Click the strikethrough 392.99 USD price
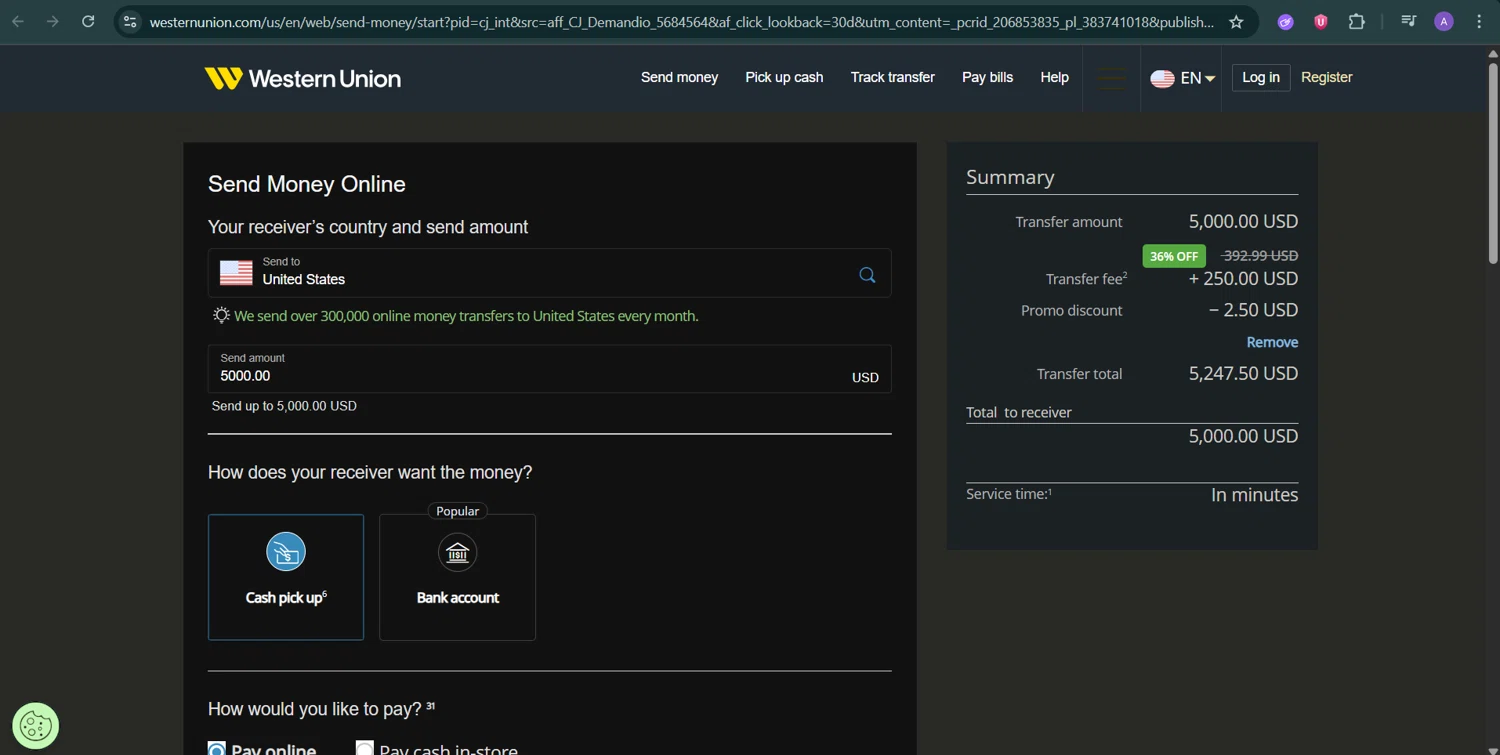 [1260, 255]
